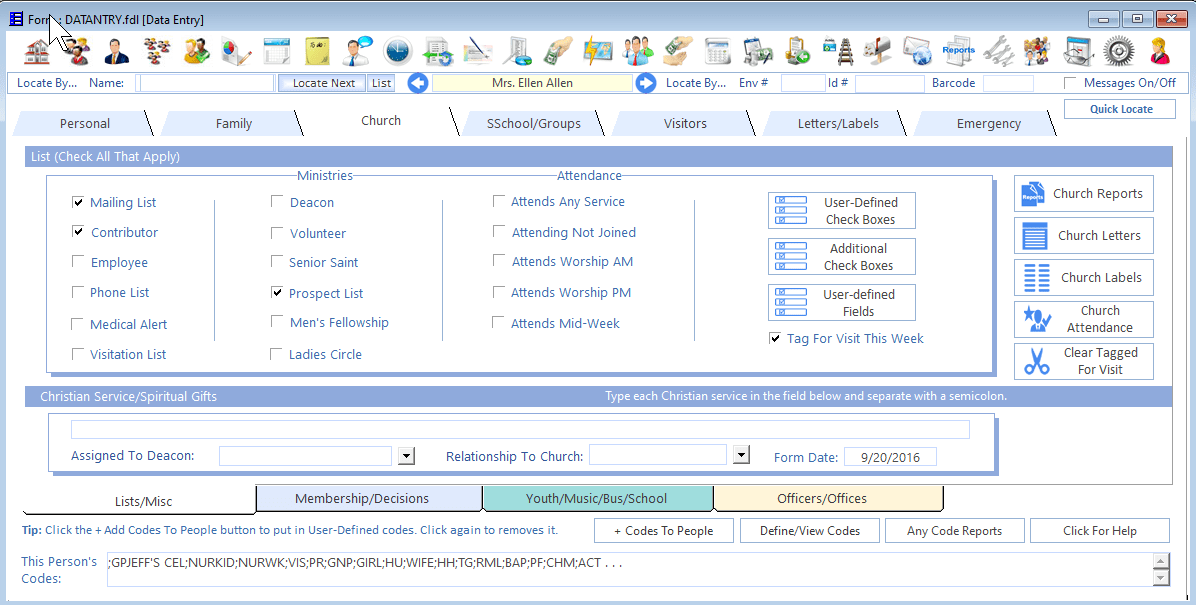
Task: Click the Define/View Codes button
Action: point(809,531)
